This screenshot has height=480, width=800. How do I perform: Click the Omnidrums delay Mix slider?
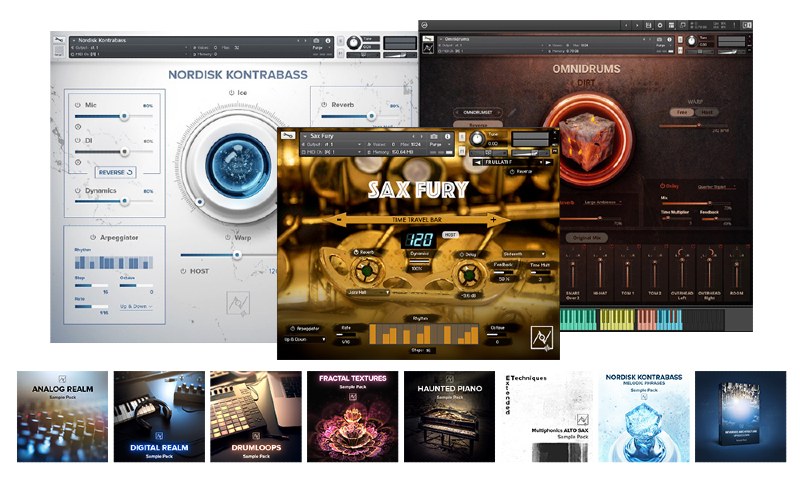click(x=696, y=203)
